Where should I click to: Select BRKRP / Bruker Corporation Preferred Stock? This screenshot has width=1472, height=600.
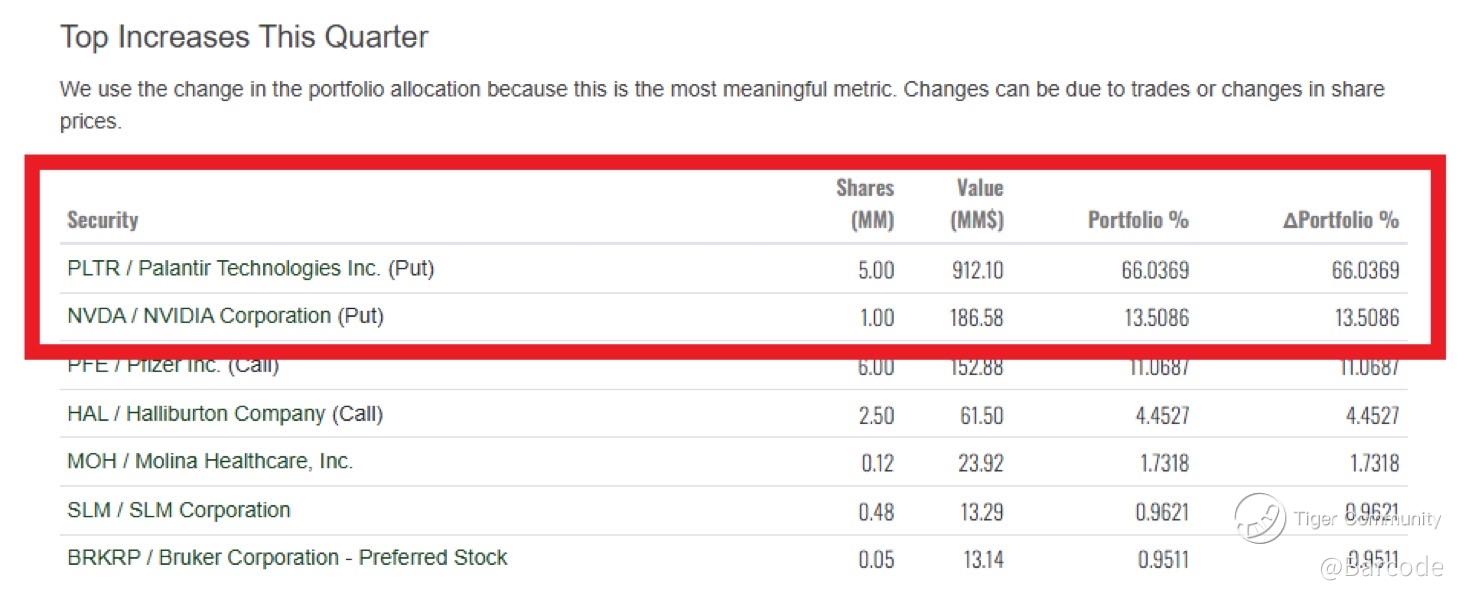click(x=287, y=558)
